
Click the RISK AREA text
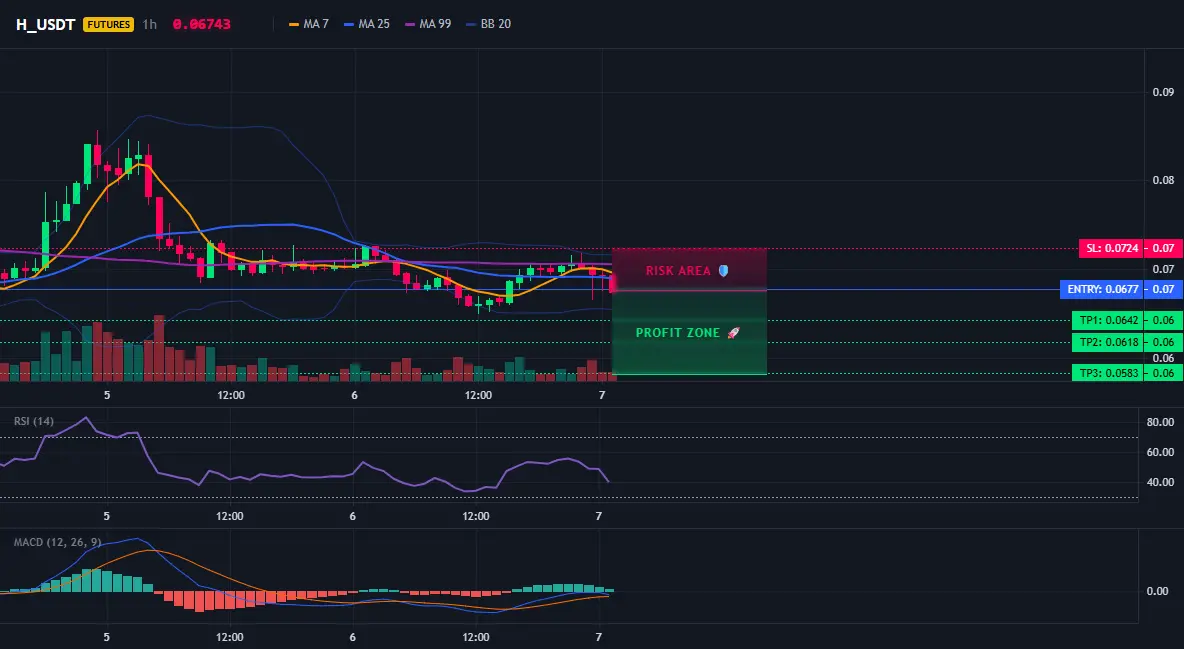tap(678, 270)
